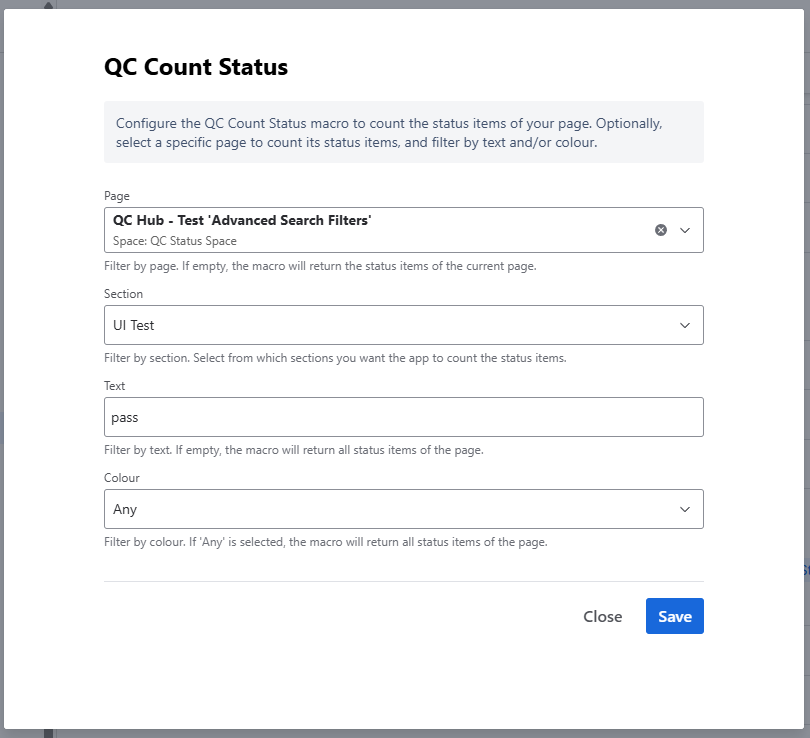Click the configuration help banner text
This screenshot has width=810, height=738.
400,131
